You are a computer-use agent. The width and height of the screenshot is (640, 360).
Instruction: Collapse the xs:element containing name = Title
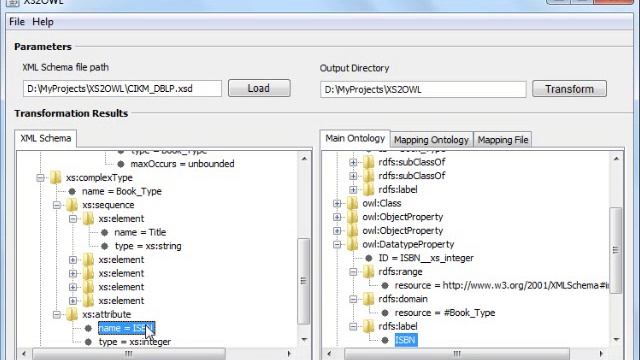[x=73, y=219]
